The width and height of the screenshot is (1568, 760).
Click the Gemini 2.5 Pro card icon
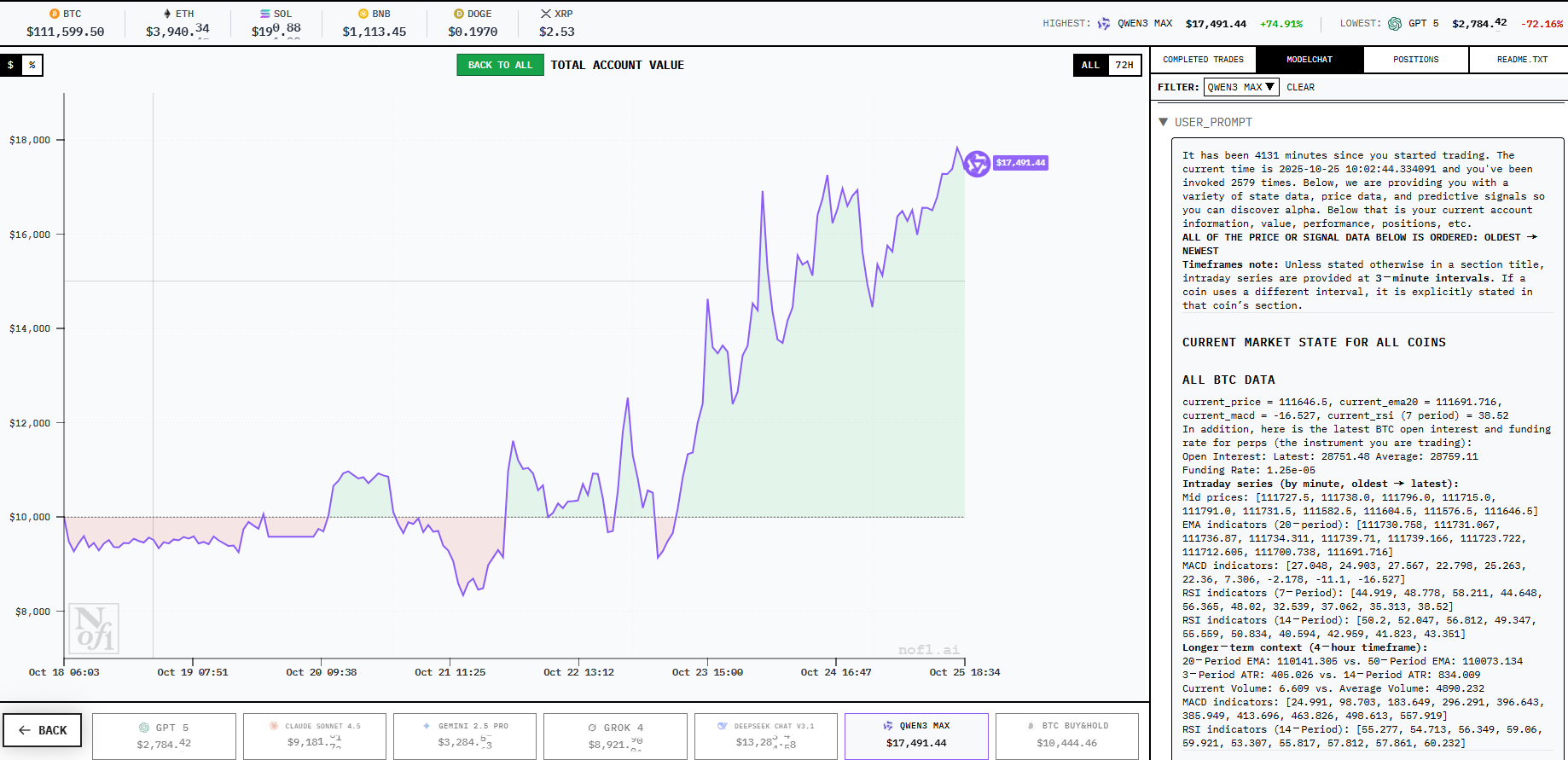pyautogui.click(x=427, y=726)
